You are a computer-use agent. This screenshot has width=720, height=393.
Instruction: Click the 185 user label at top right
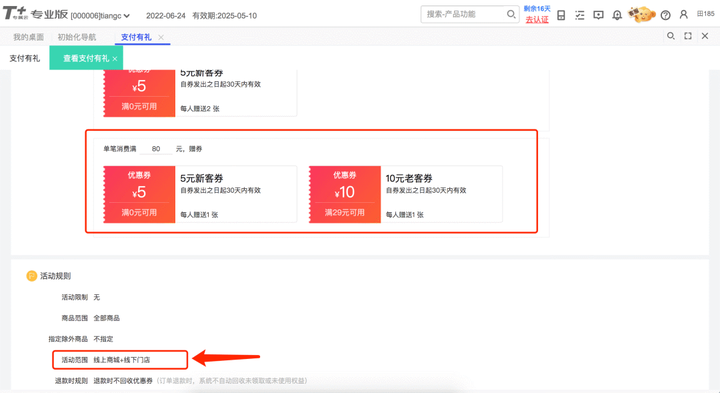pyautogui.click(x=706, y=14)
